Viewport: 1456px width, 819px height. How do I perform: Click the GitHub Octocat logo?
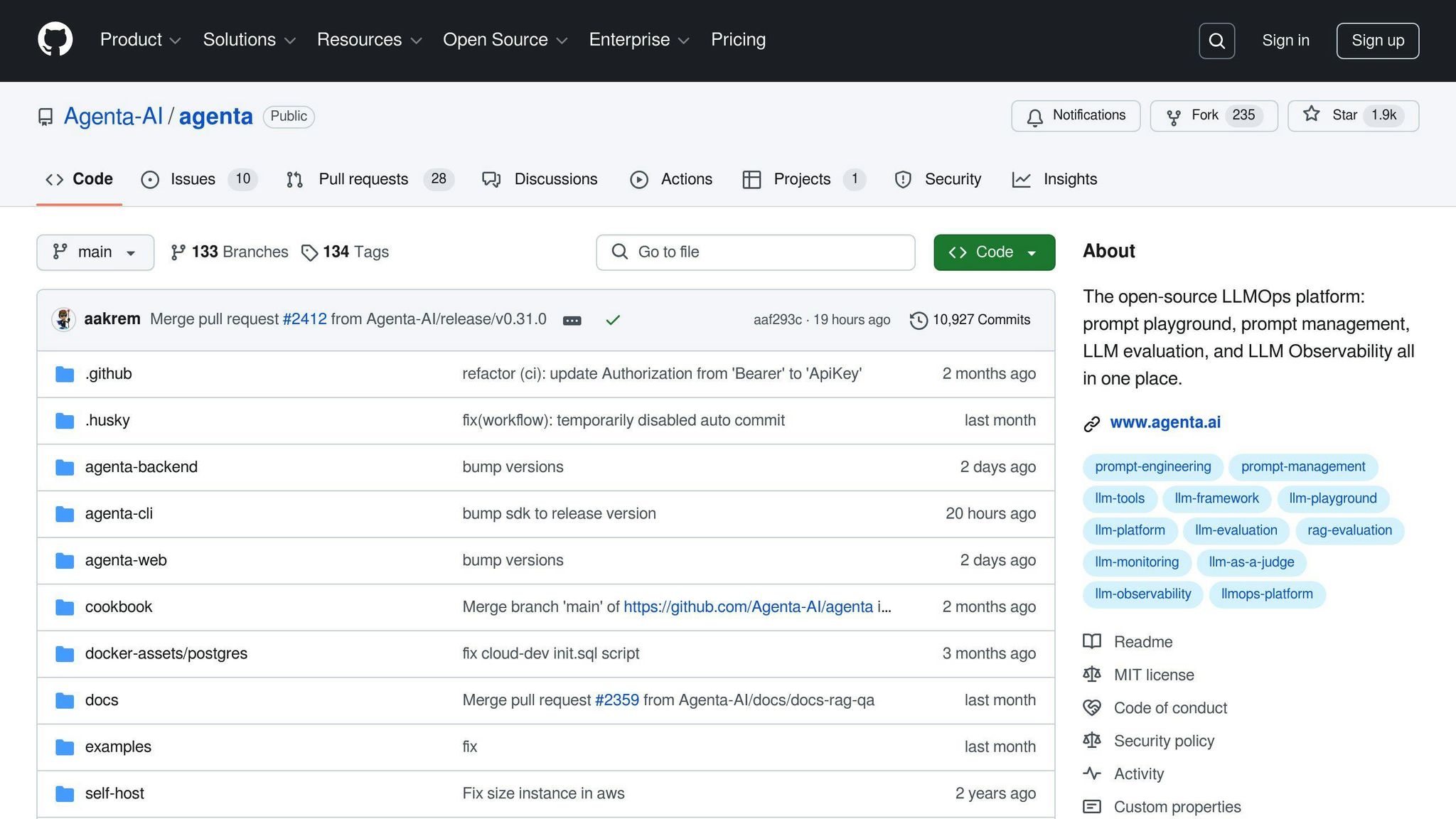click(55, 40)
